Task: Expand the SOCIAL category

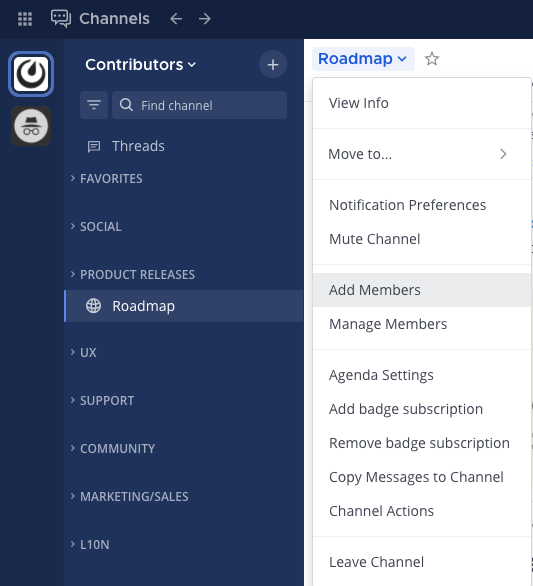Action: [96, 226]
